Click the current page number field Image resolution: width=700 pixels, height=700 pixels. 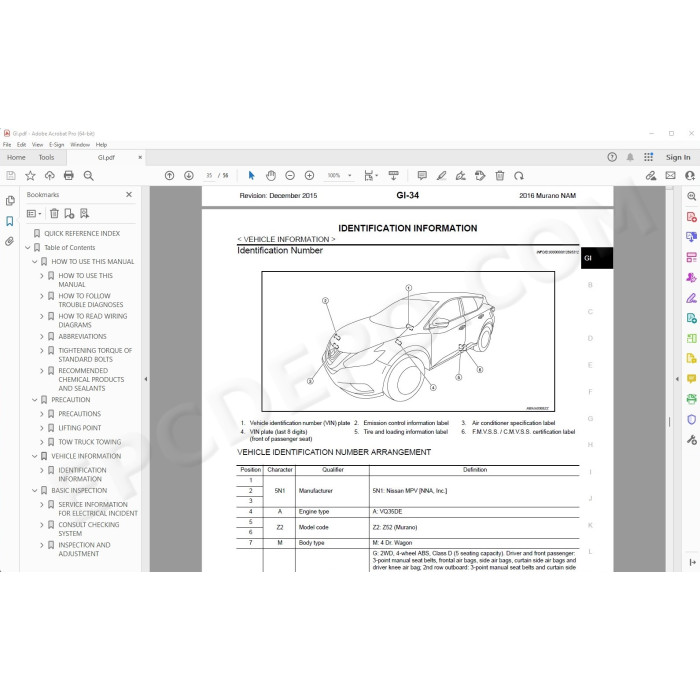pyautogui.click(x=209, y=175)
